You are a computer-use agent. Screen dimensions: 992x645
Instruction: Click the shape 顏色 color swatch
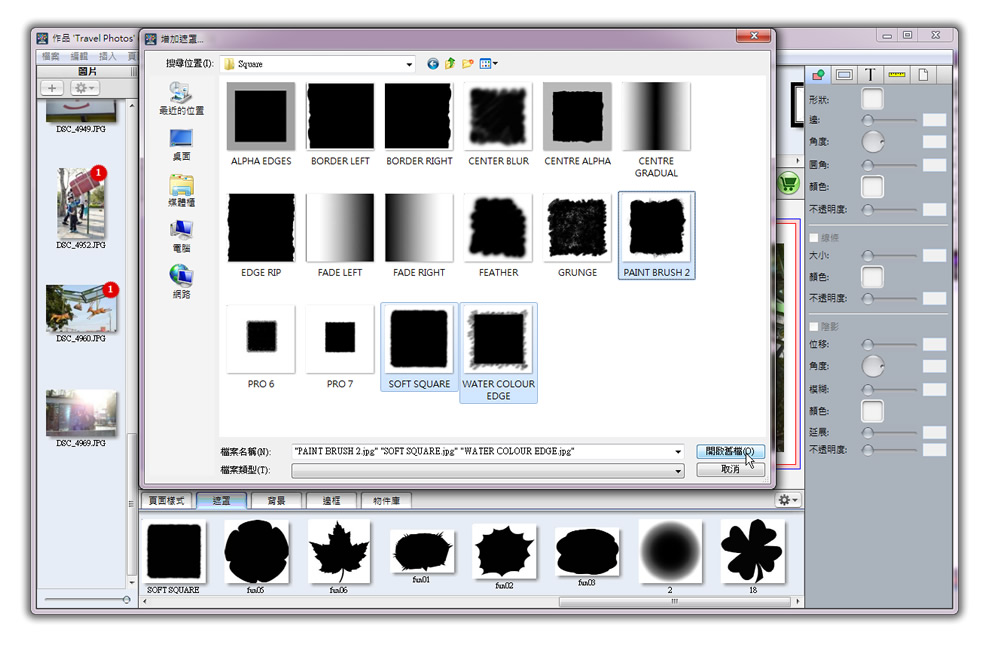point(872,187)
